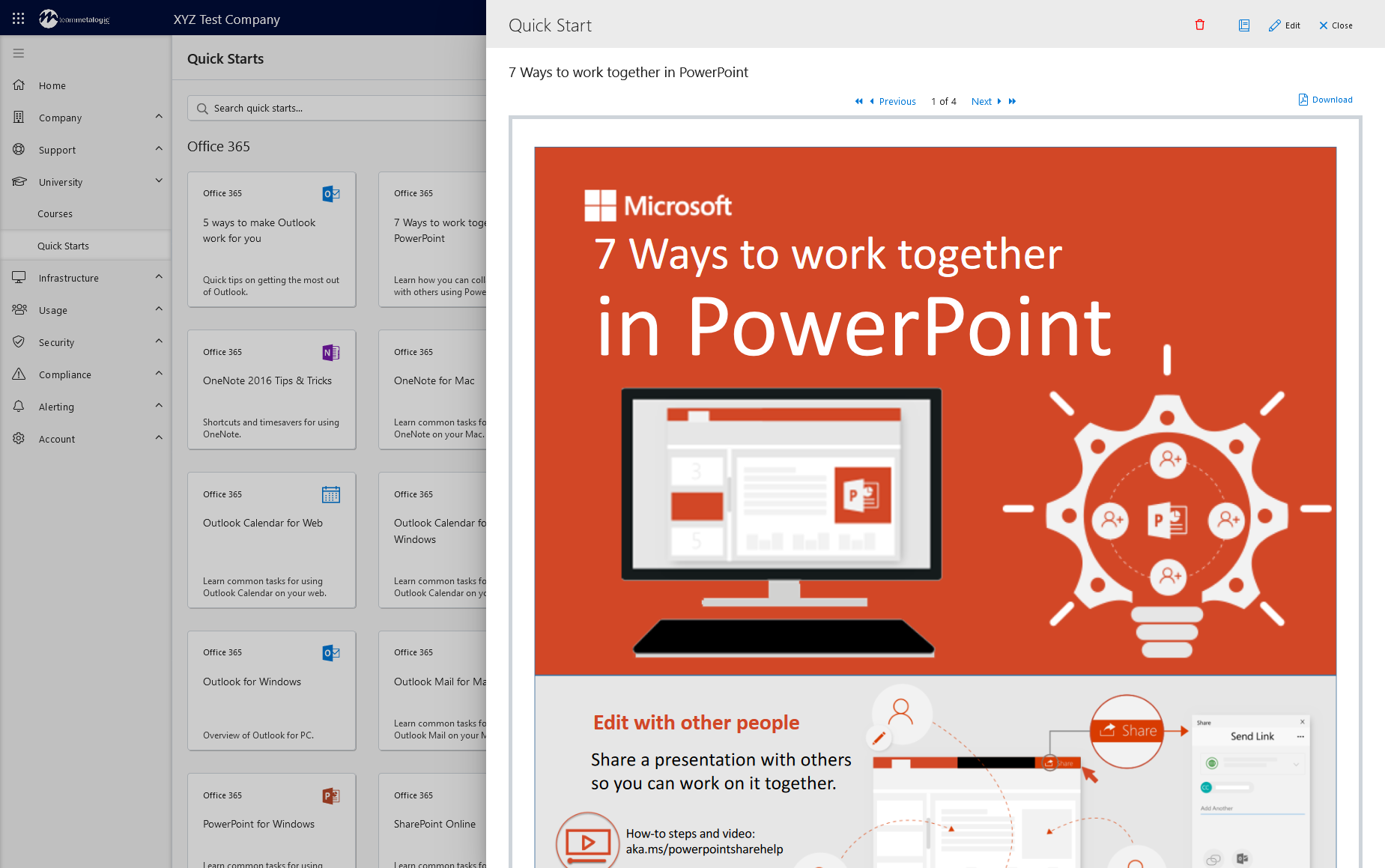Screen dimensions: 1385x868
Task: Click the Outlook icon on Outlook for Windows card
Action: [x=331, y=653]
